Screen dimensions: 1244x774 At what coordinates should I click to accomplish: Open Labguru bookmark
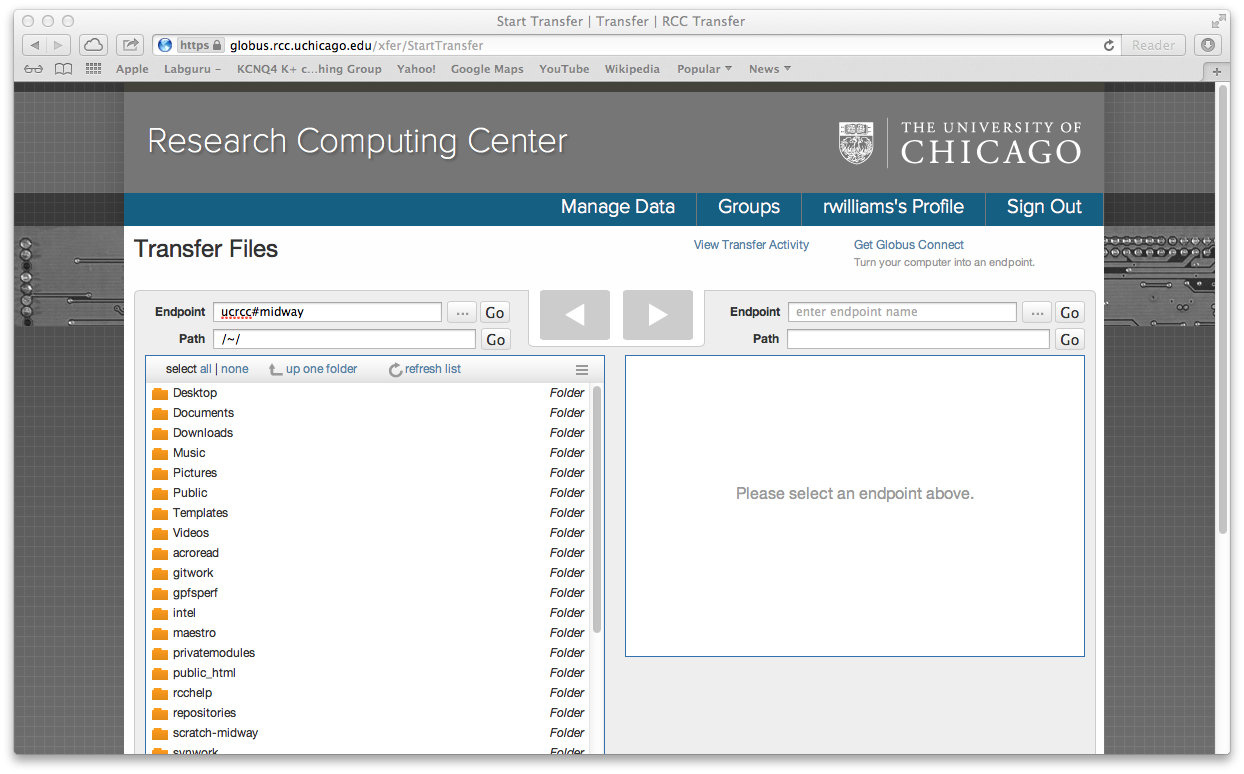coord(192,69)
